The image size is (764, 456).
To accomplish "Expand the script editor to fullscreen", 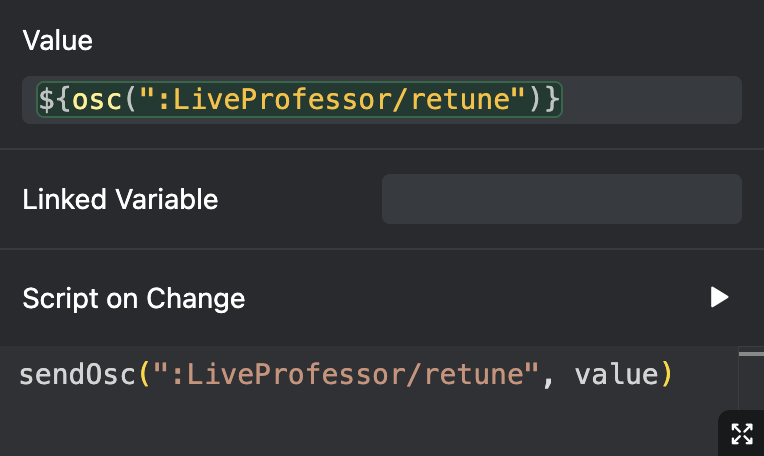I will coord(741,433).
